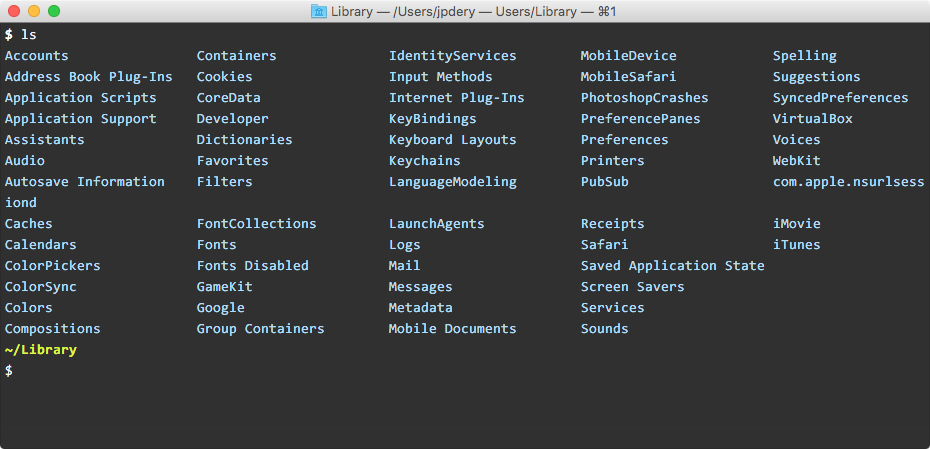Click the red close window button
Image resolution: width=930 pixels, height=449 pixels.
point(14,11)
